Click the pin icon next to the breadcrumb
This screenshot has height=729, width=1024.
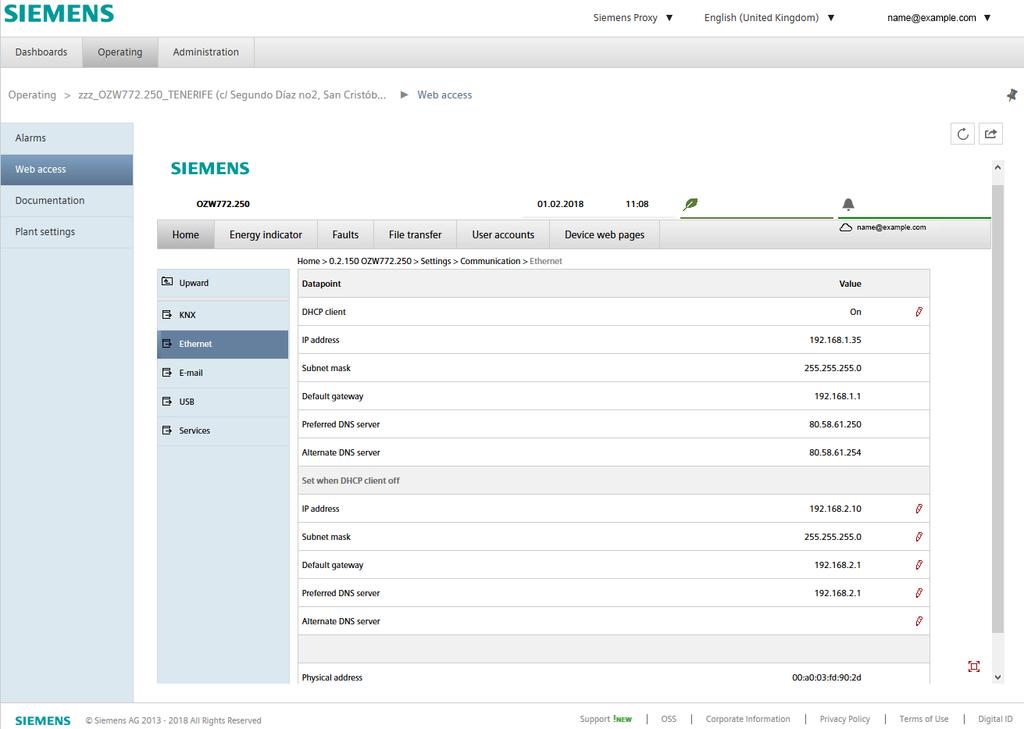[x=1012, y=95]
